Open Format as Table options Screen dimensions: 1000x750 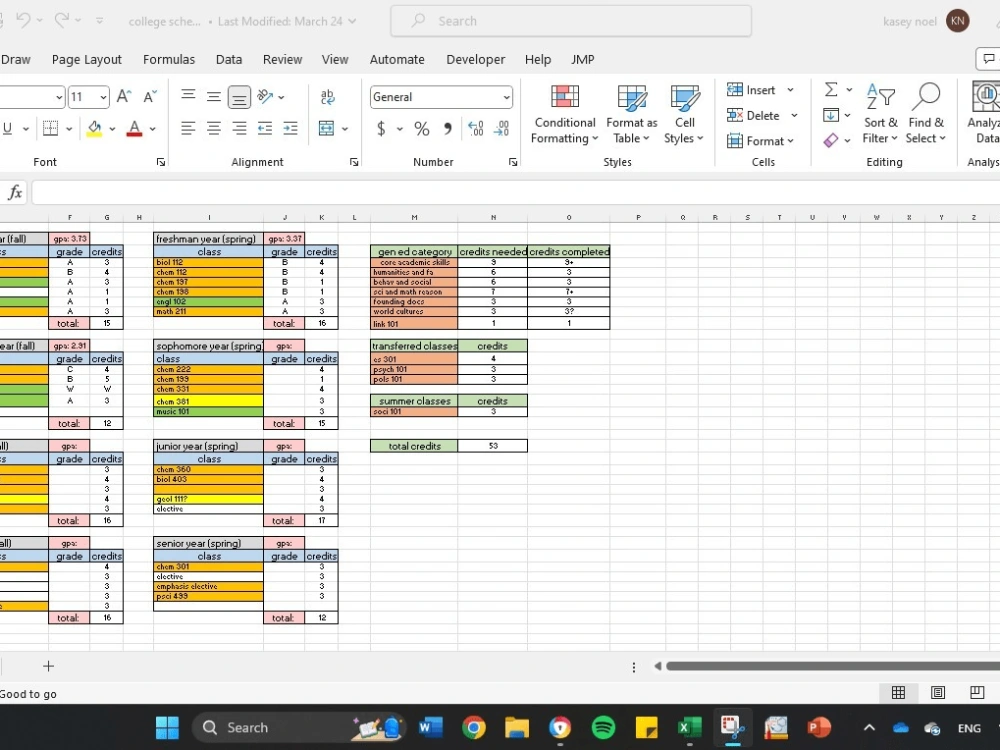tap(630, 115)
